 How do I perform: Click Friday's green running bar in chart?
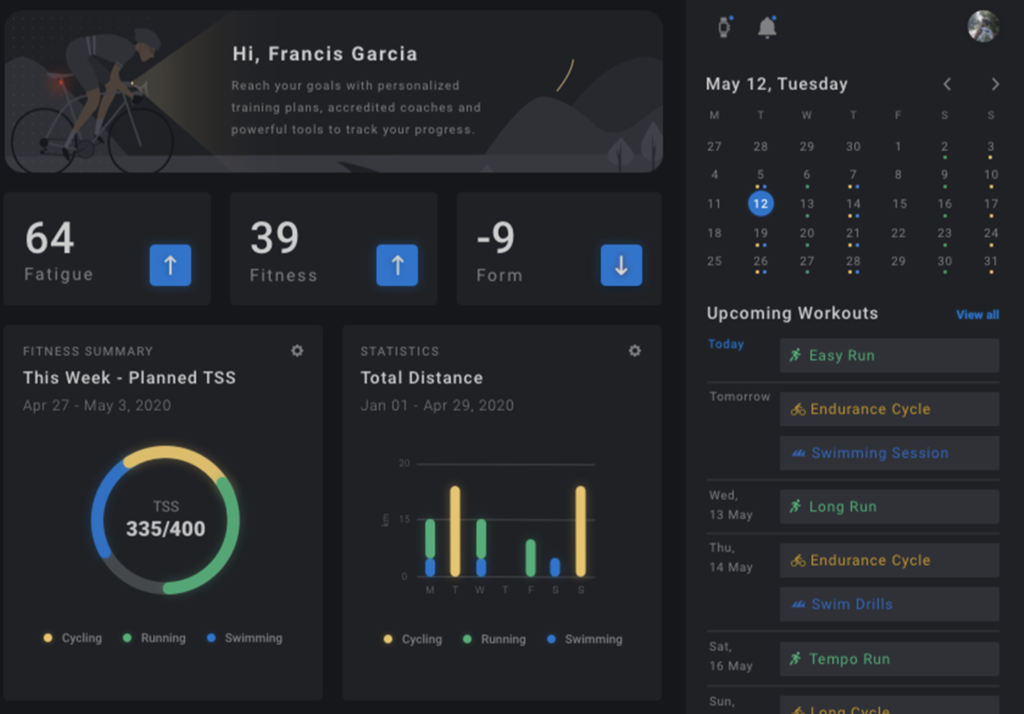click(531, 558)
